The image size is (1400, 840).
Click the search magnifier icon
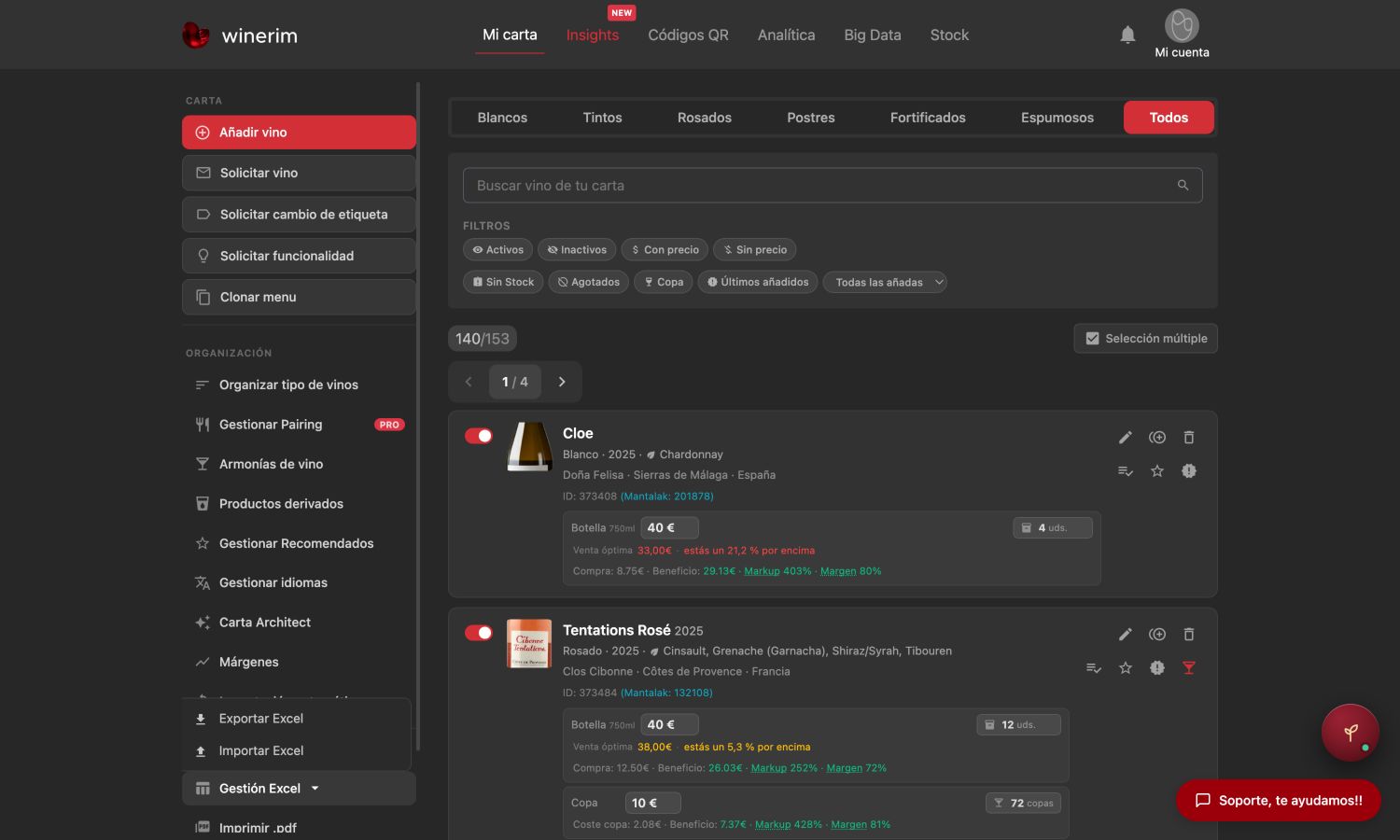coord(1183,186)
